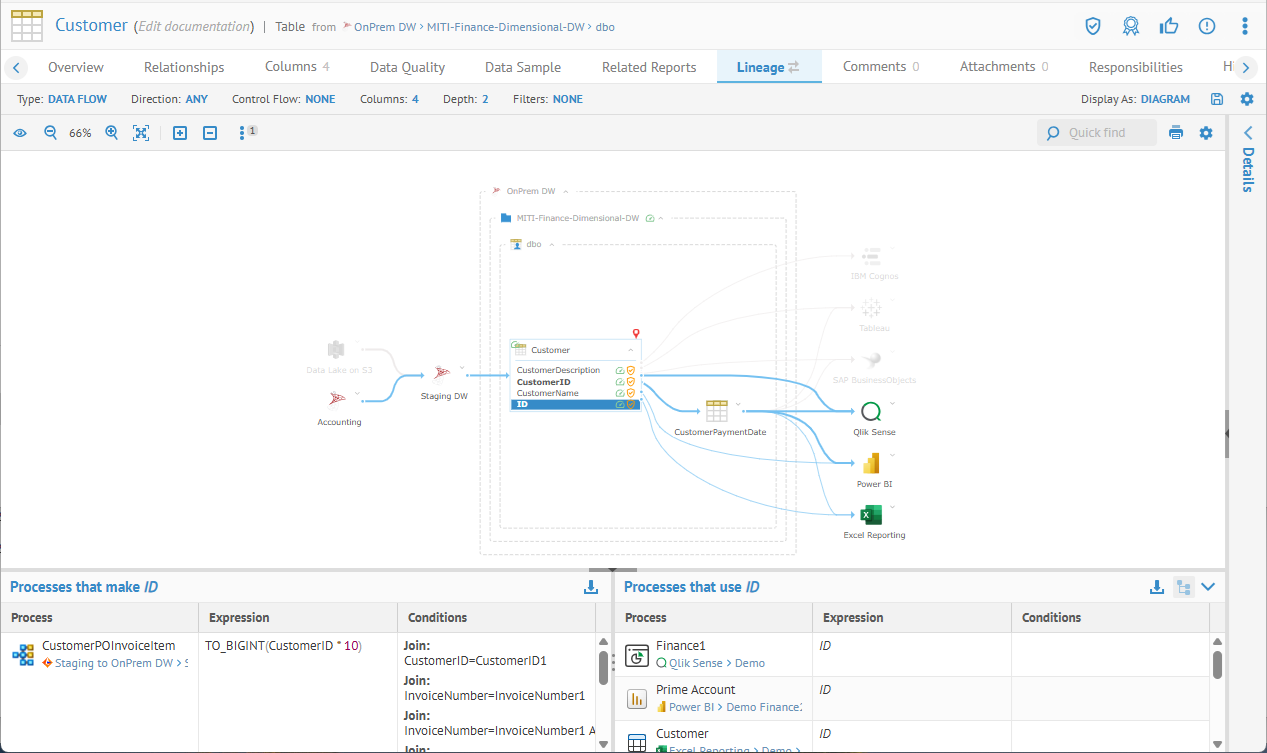Click the certification ribbon icon

(x=1130, y=26)
